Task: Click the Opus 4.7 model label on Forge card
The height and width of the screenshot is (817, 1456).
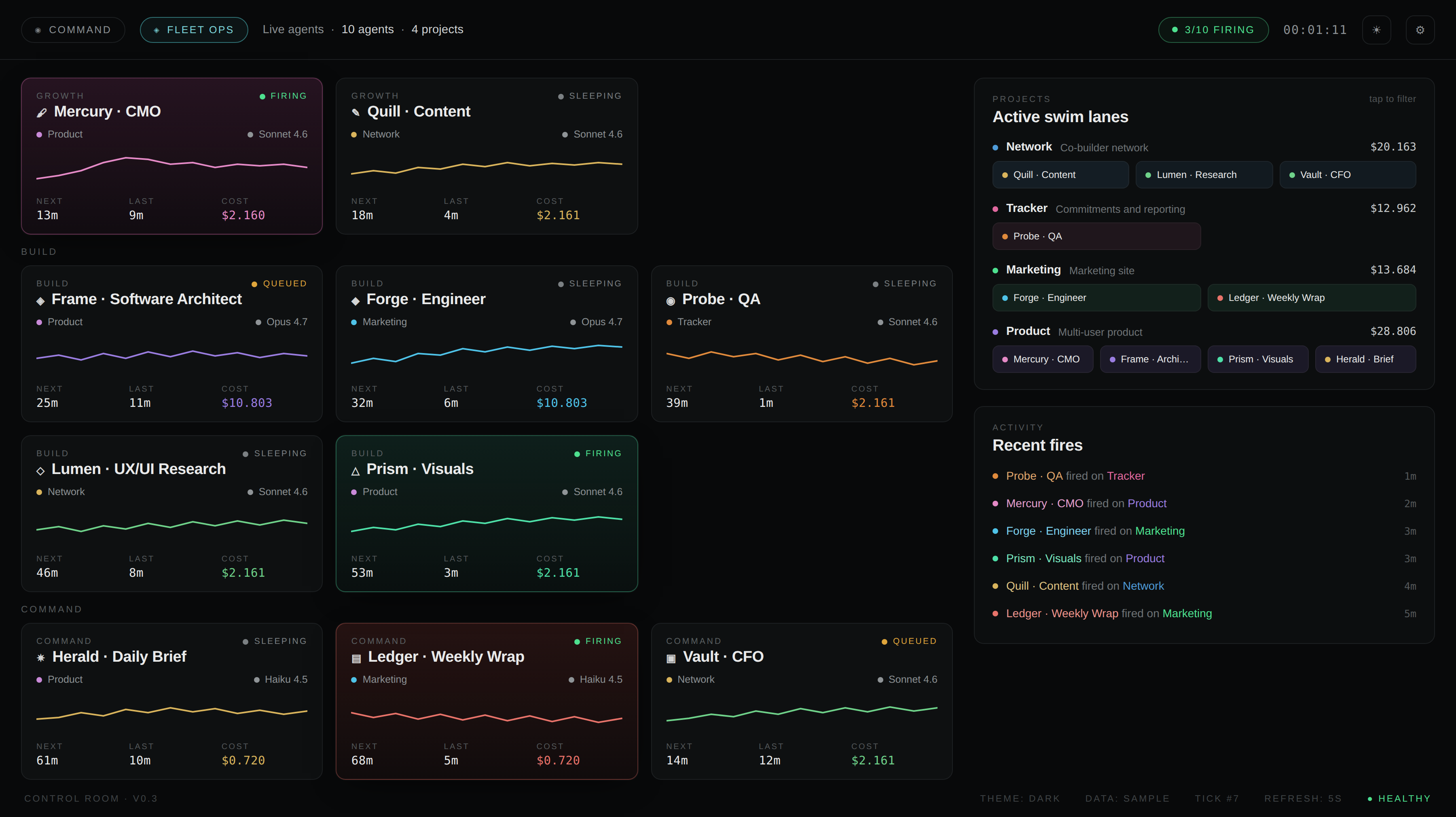Action: point(596,322)
